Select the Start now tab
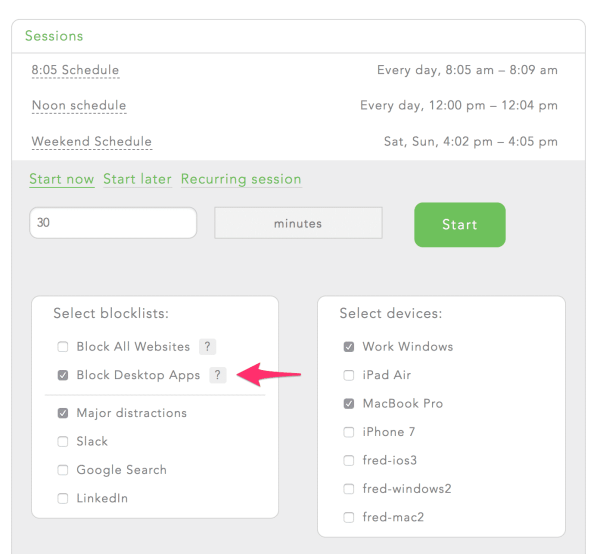This screenshot has width=600, height=554. 62,179
